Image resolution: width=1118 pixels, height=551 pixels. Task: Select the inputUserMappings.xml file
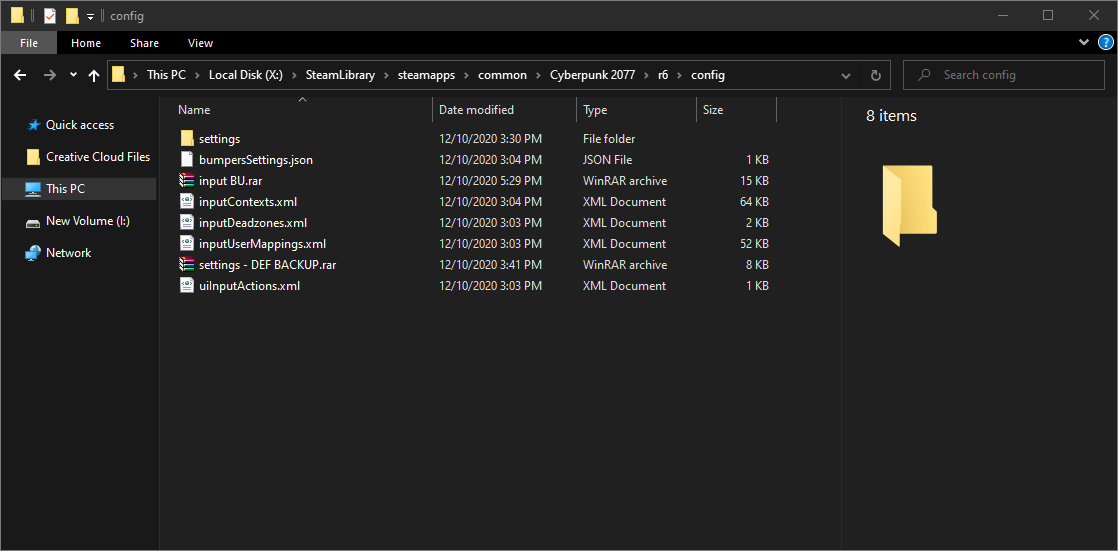pyautogui.click(x=262, y=244)
